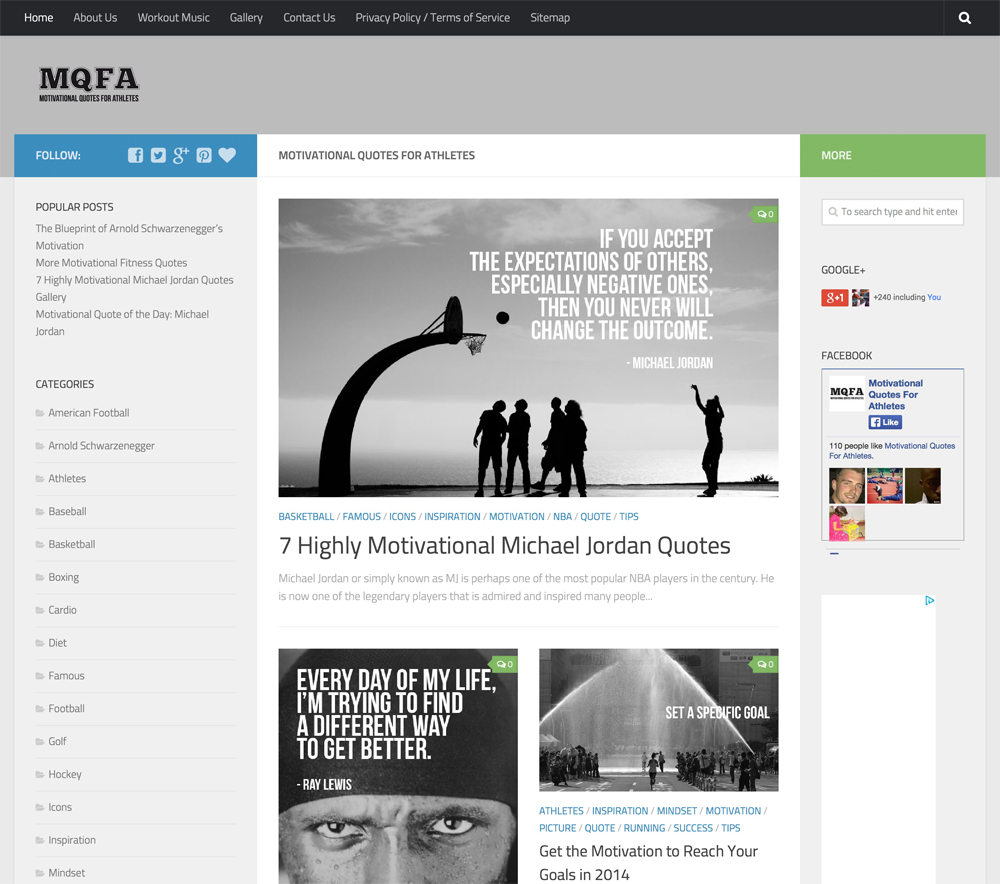Screen dimensions: 1000x884
Task: Open Contact Us page
Action: tap(309, 18)
